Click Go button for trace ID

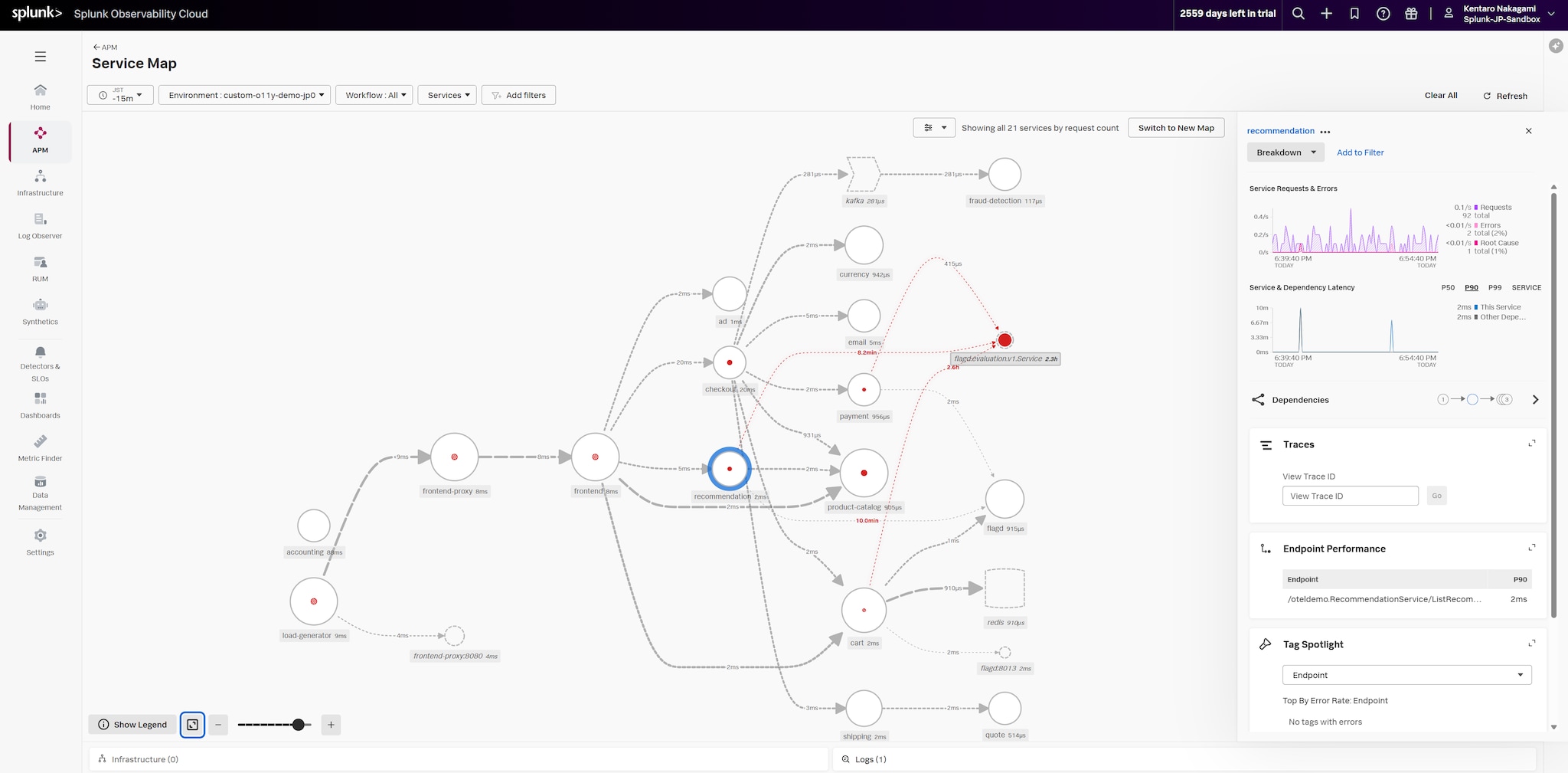[1436, 496]
